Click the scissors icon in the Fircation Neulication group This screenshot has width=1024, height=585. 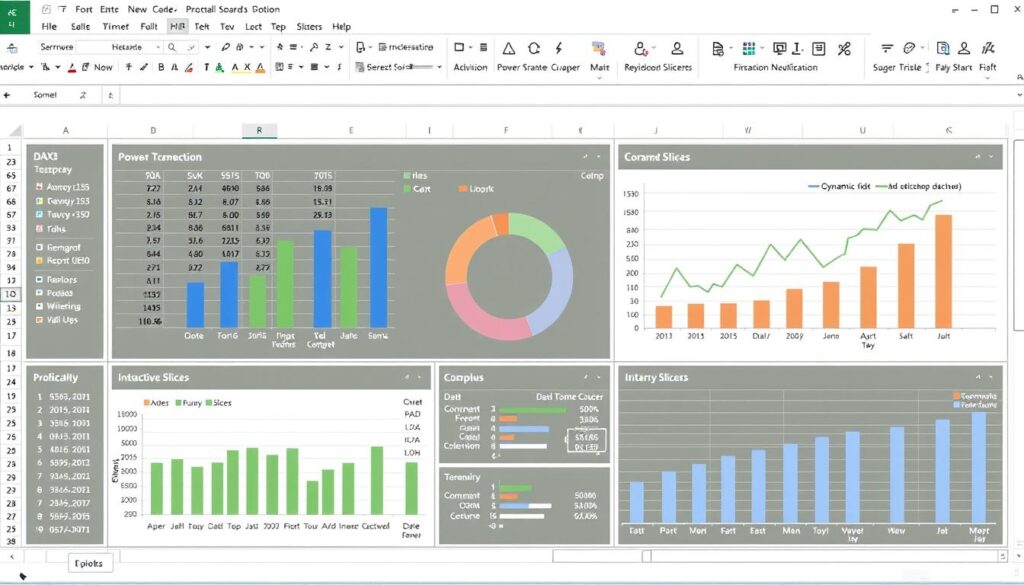point(845,50)
